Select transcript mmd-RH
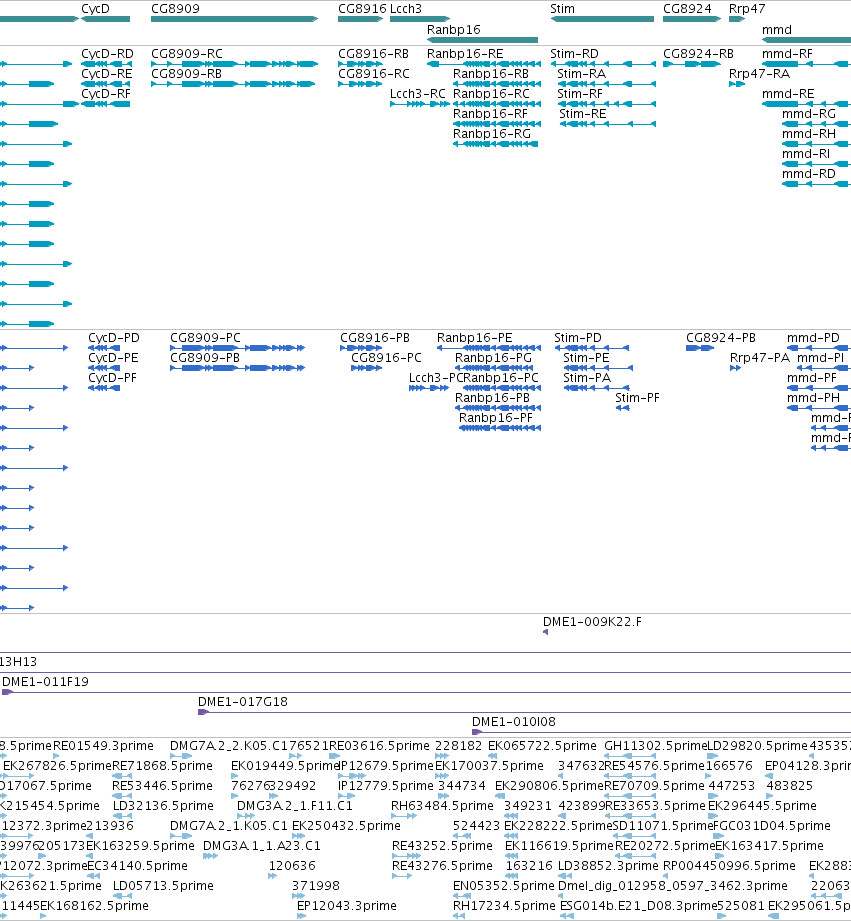The width and height of the screenshot is (851, 921). pyautogui.click(x=816, y=144)
